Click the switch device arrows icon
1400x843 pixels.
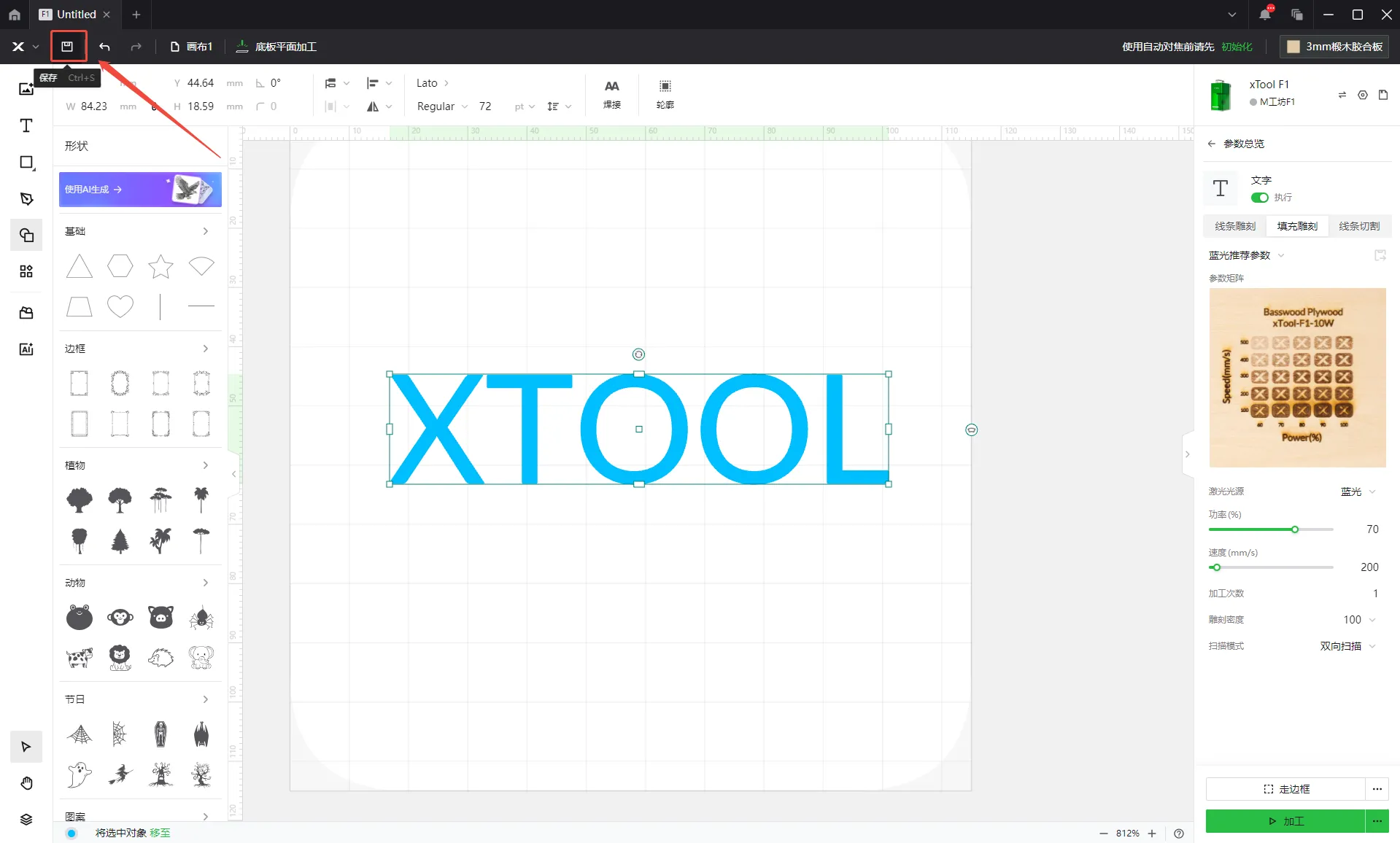coord(1342,95)
